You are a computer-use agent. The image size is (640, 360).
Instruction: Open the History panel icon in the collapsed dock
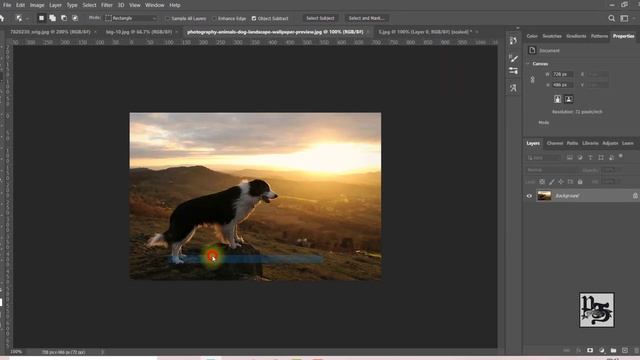(x=513, y=41)
